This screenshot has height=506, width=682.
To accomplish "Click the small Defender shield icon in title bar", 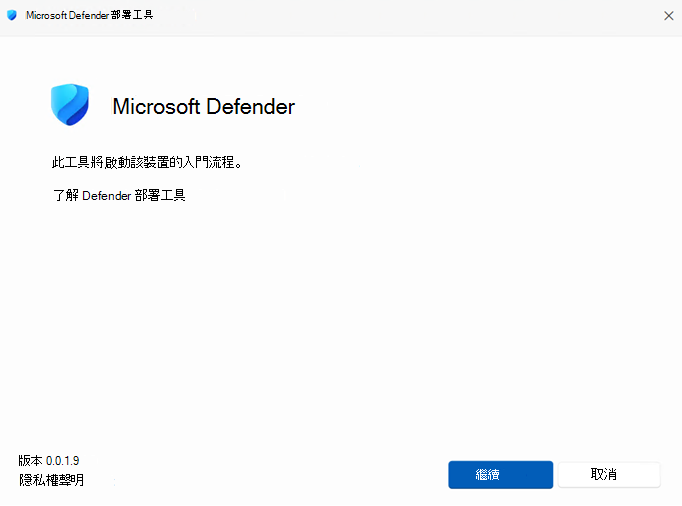I will point(12,15).
